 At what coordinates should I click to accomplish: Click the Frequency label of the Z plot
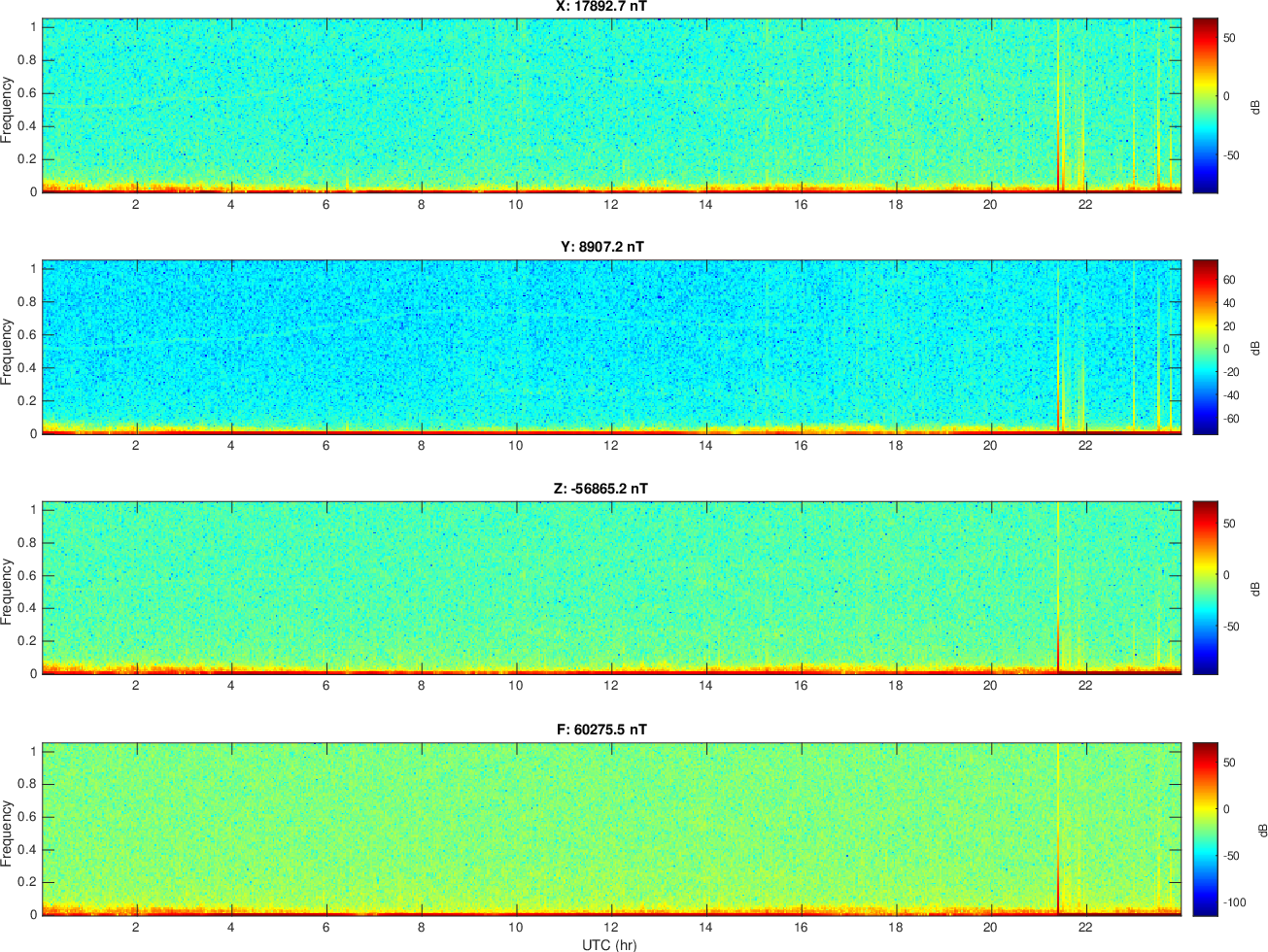tap(8, 592)
